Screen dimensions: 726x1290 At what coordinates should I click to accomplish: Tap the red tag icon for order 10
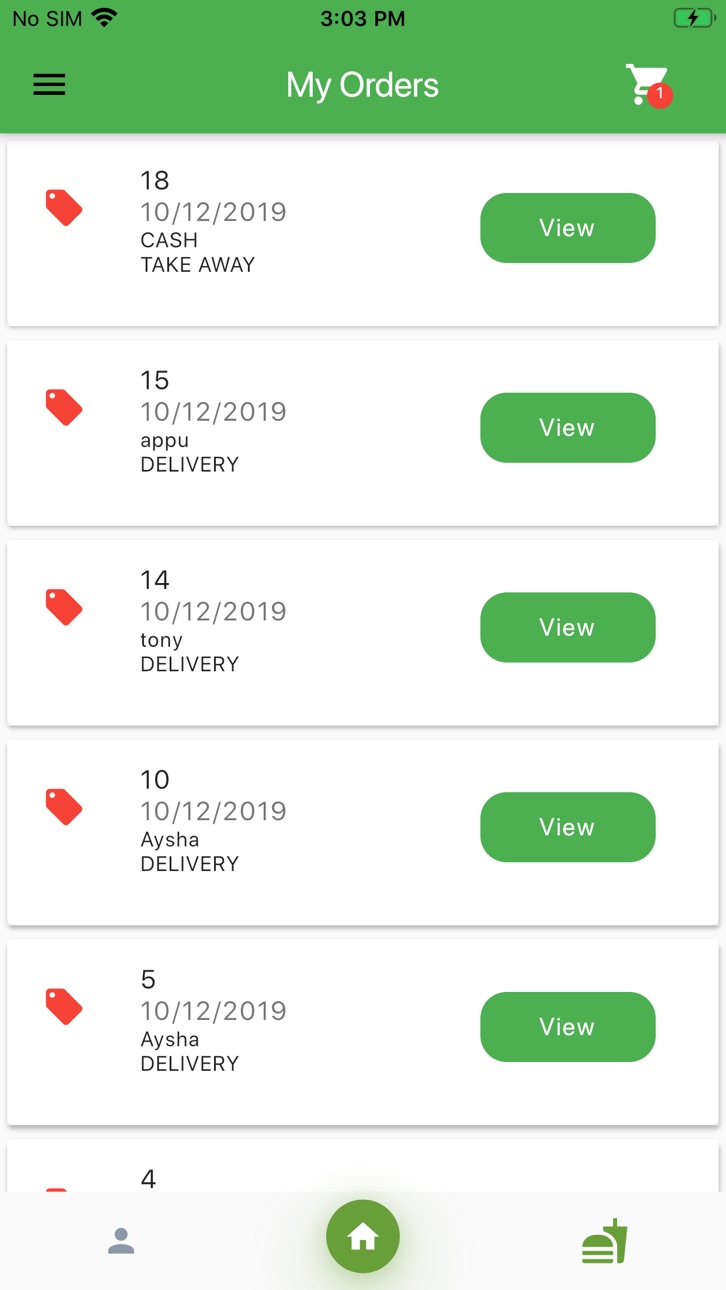64,807
